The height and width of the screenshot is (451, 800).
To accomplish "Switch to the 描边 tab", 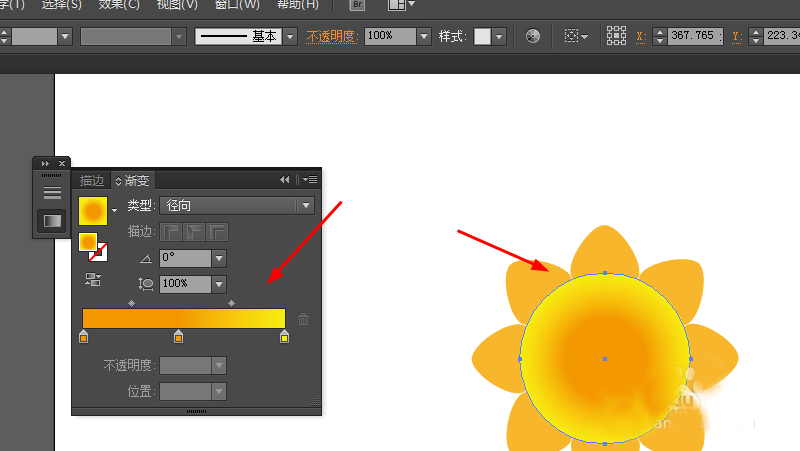I will click(x=92, y=180).
